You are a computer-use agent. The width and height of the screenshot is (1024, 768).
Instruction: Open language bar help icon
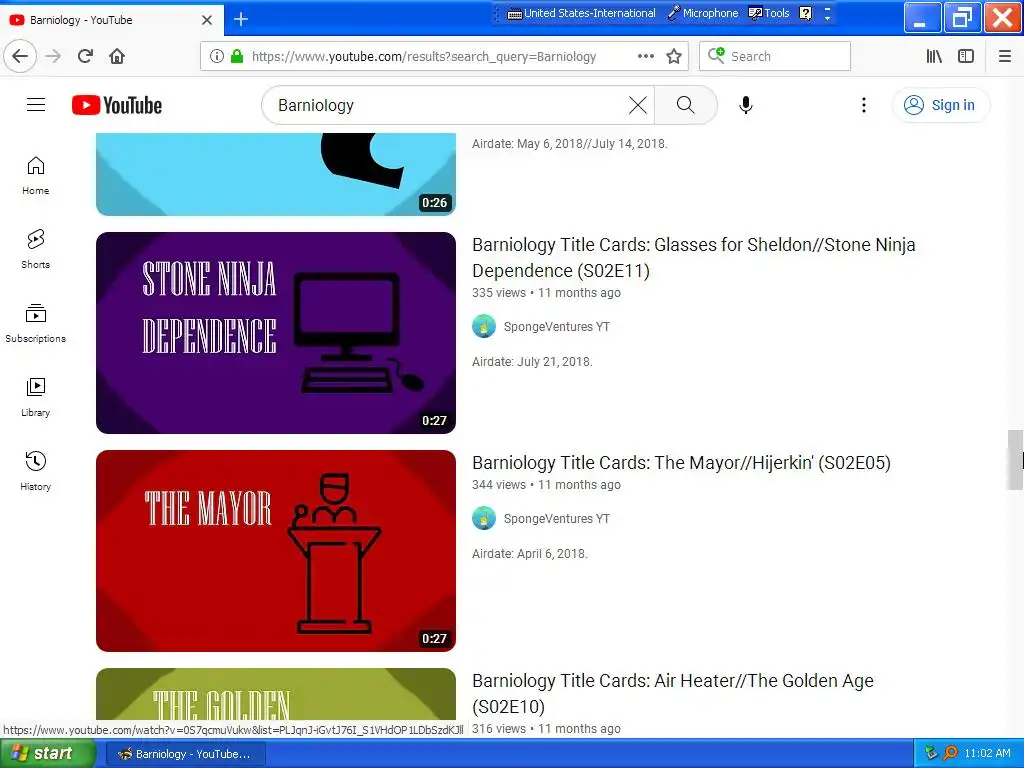[x=806, y=13]
